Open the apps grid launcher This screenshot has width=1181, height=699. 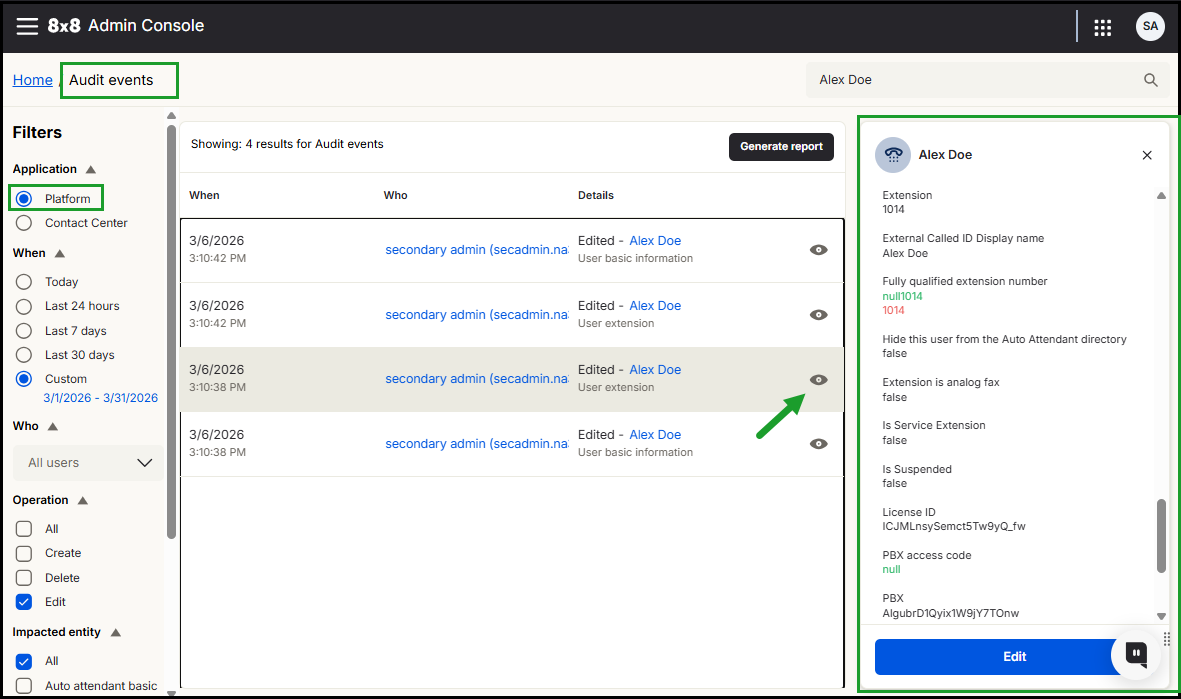pos(1103,27)
